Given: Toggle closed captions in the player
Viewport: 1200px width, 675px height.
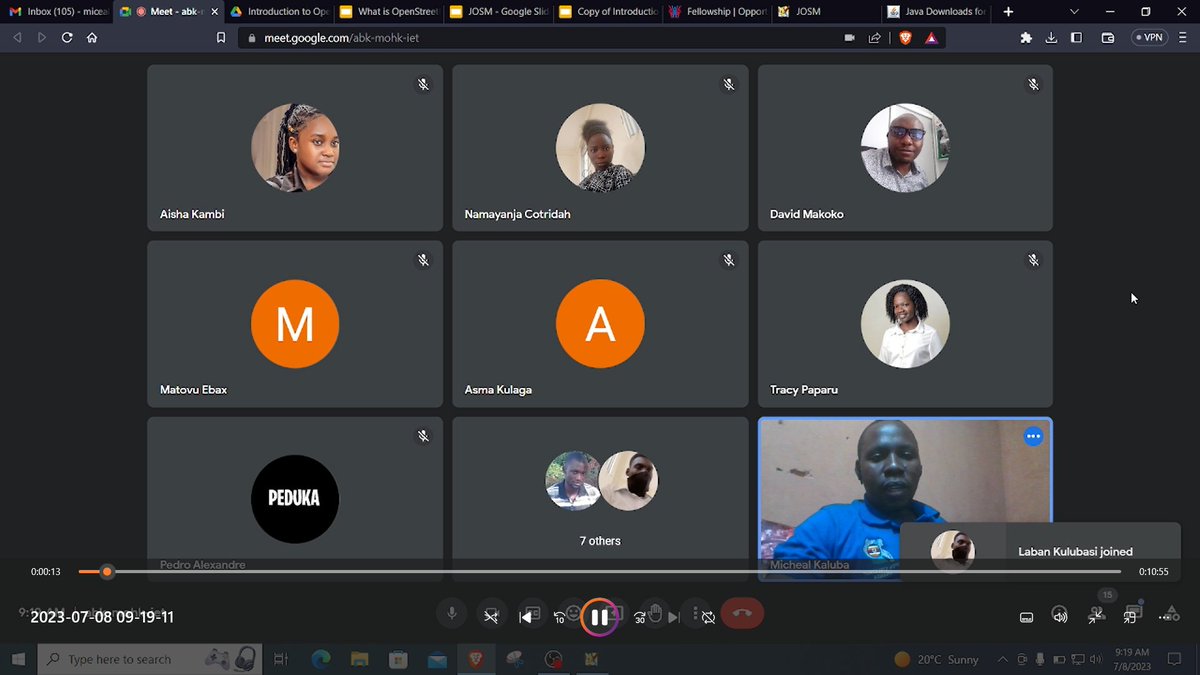Looking at the screenshot, I should 1026,617.
